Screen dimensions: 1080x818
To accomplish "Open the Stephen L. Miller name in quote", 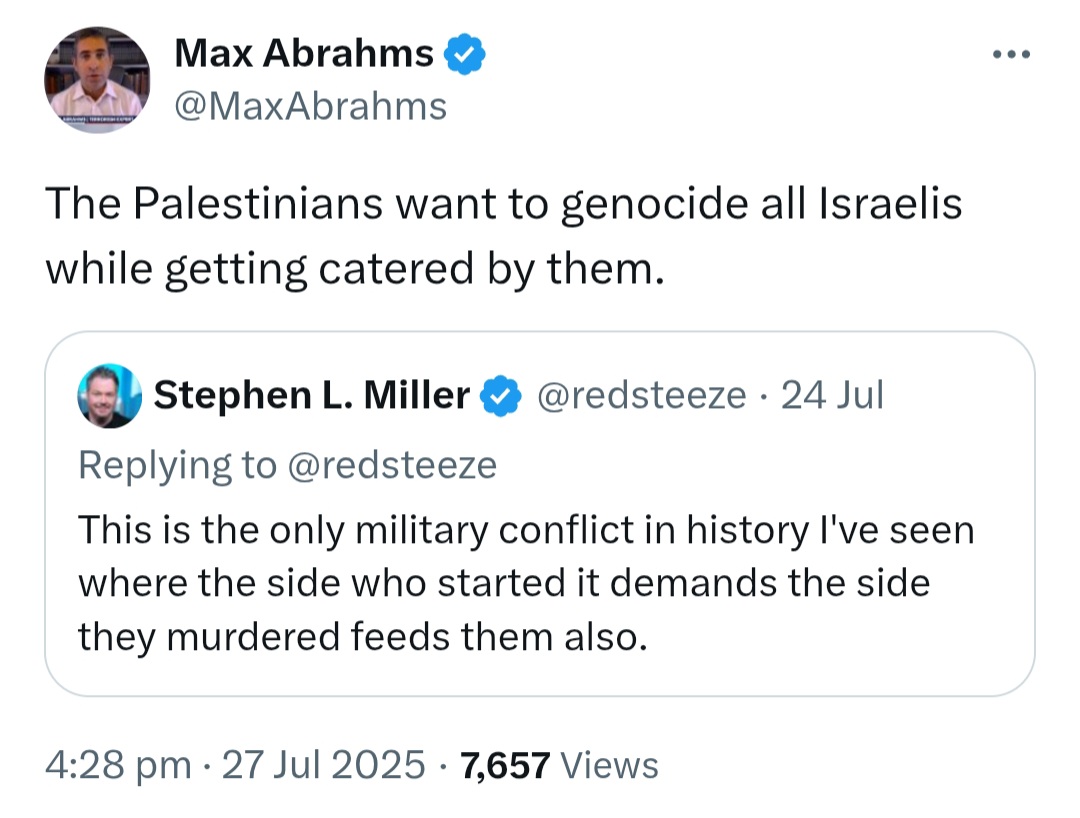I will (x=311, y=395).
